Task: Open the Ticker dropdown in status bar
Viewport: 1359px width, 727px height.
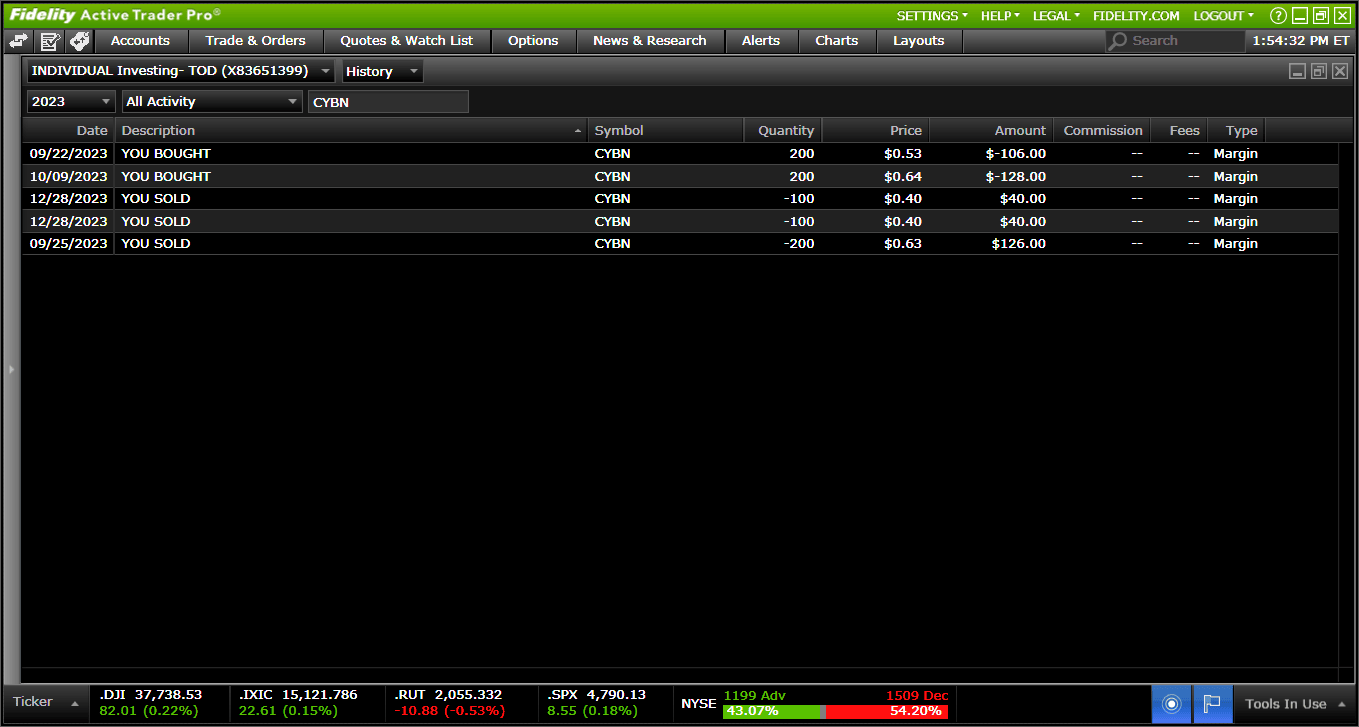Action: pos(46,702)
